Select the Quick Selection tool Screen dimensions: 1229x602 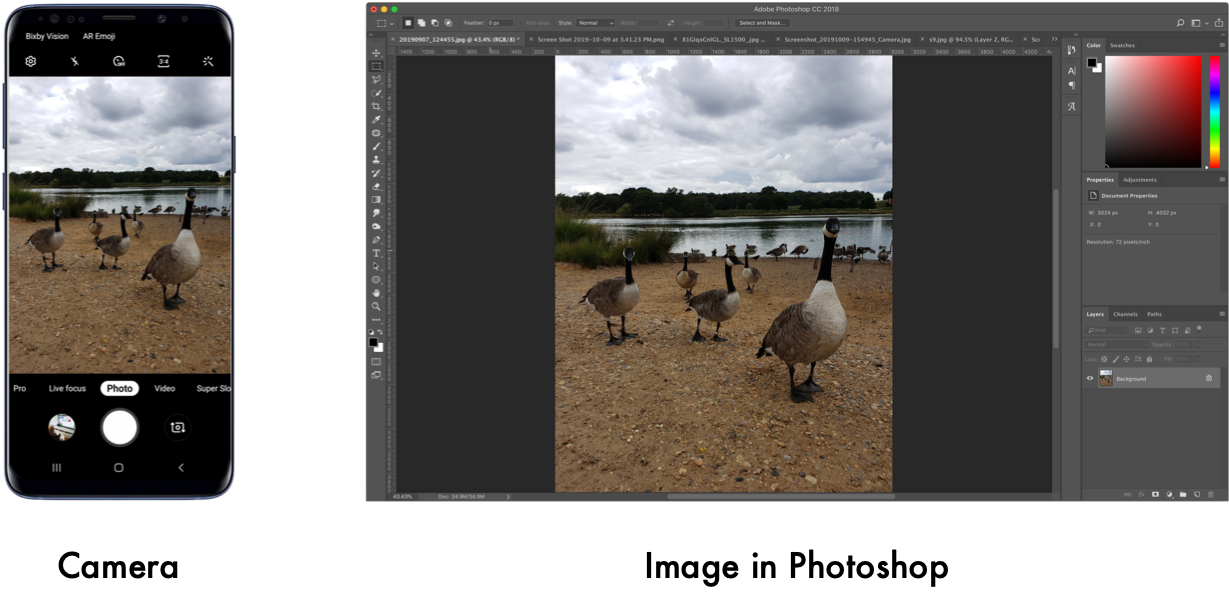pos(376,93)
